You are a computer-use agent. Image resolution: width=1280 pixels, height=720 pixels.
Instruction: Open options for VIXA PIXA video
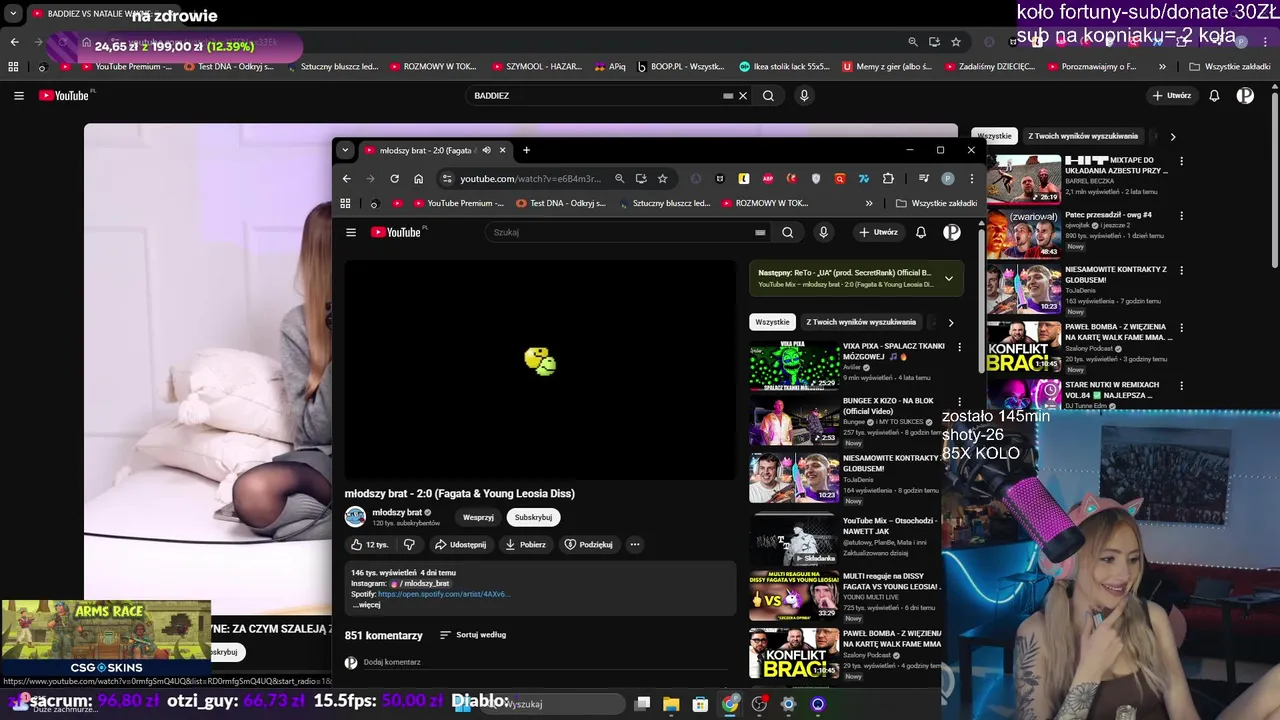click(x=960, y=347)
